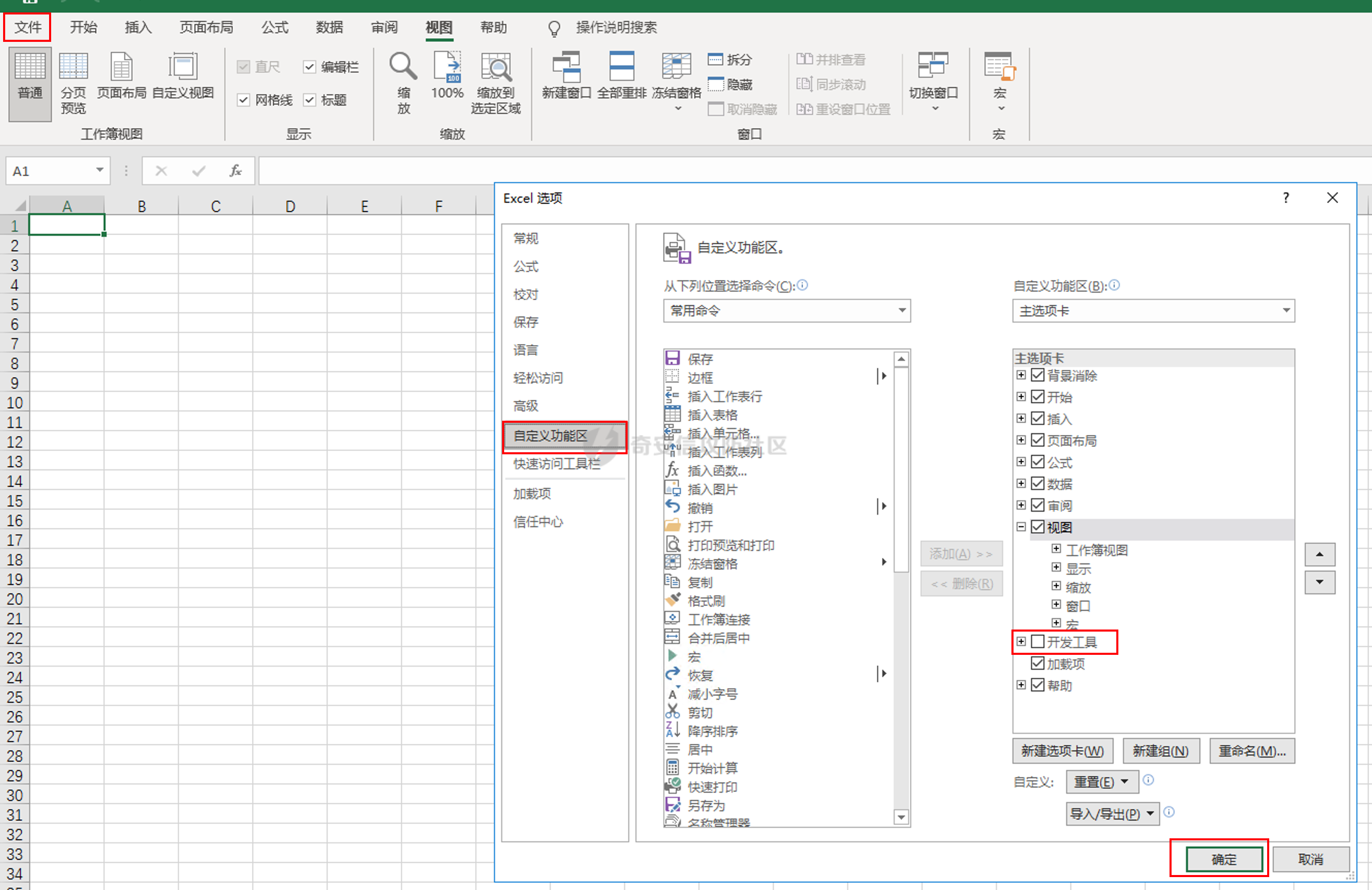Viewport: 1372px width, 890px height.
Task: Switch to the Formulas (公式) ribbon tab
Action: coord(275,27)
